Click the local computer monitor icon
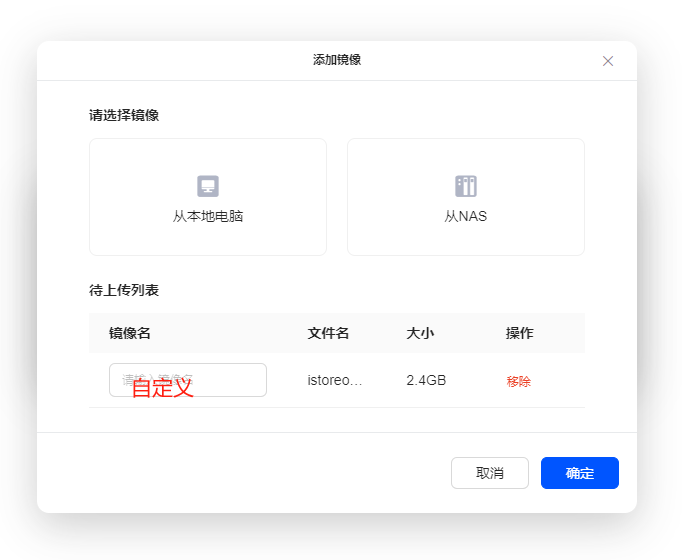 (208, 186)
